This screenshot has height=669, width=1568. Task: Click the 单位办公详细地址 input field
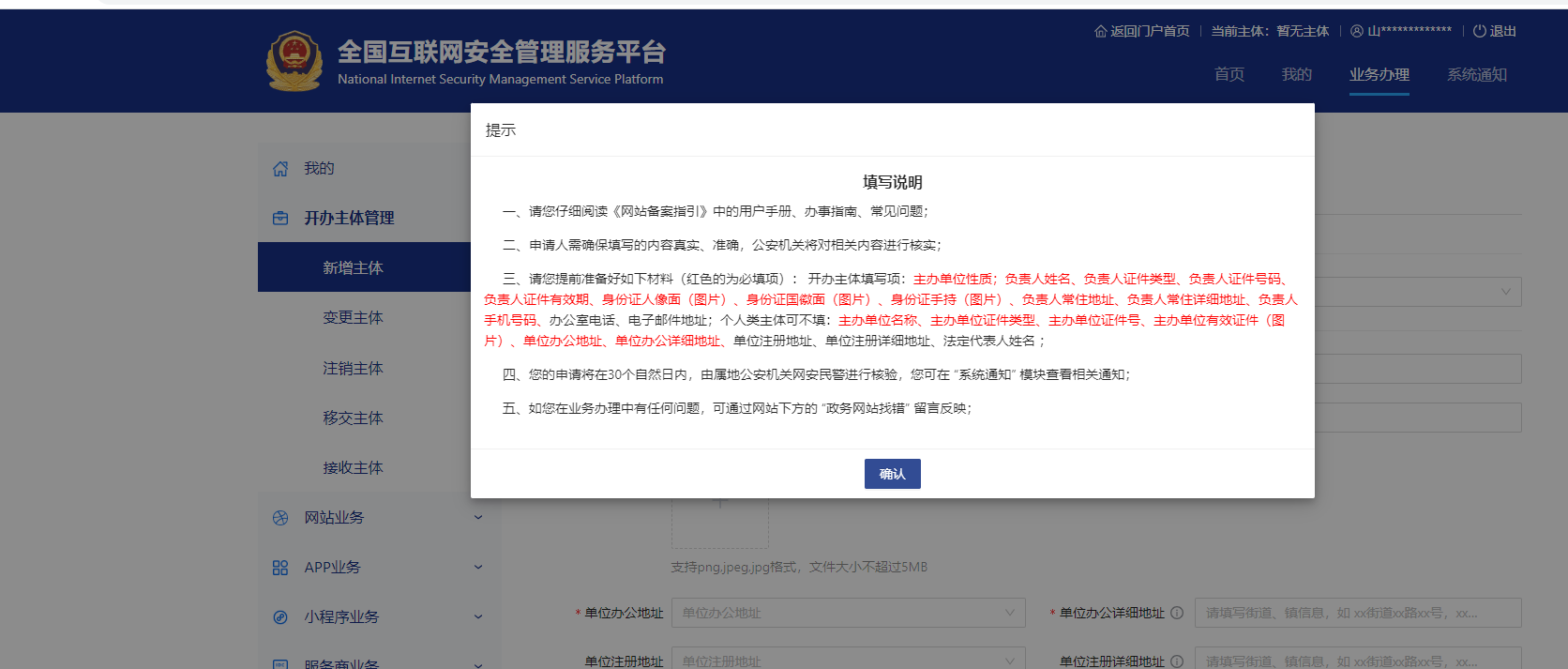(x=1358, y=613)
